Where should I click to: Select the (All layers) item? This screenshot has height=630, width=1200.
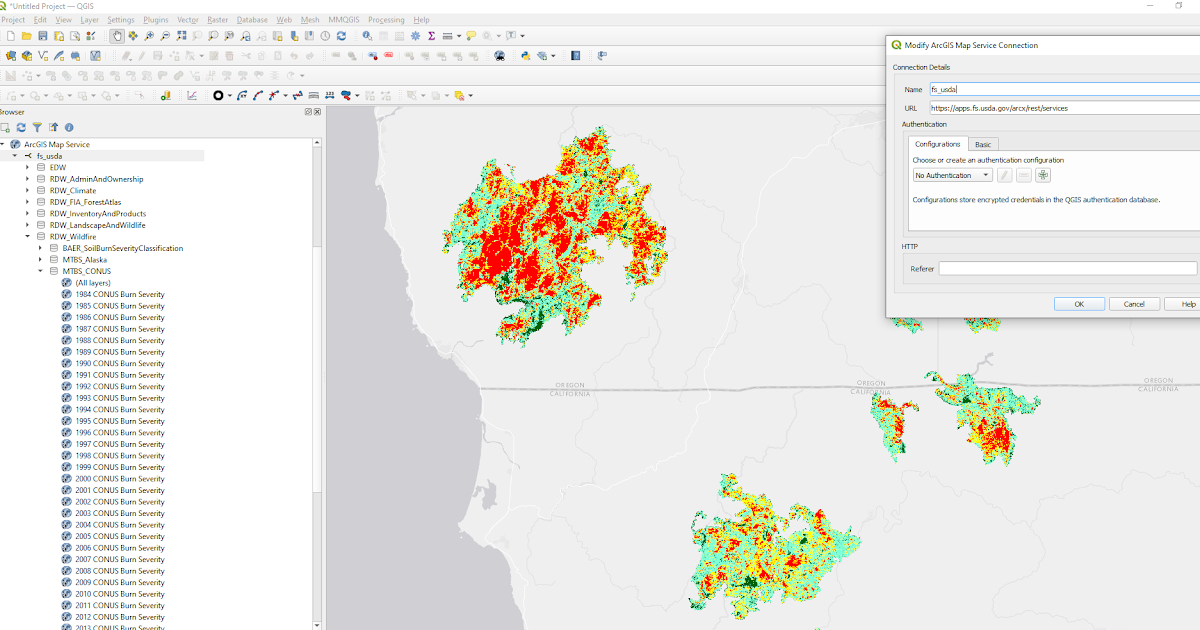point(92,283)
